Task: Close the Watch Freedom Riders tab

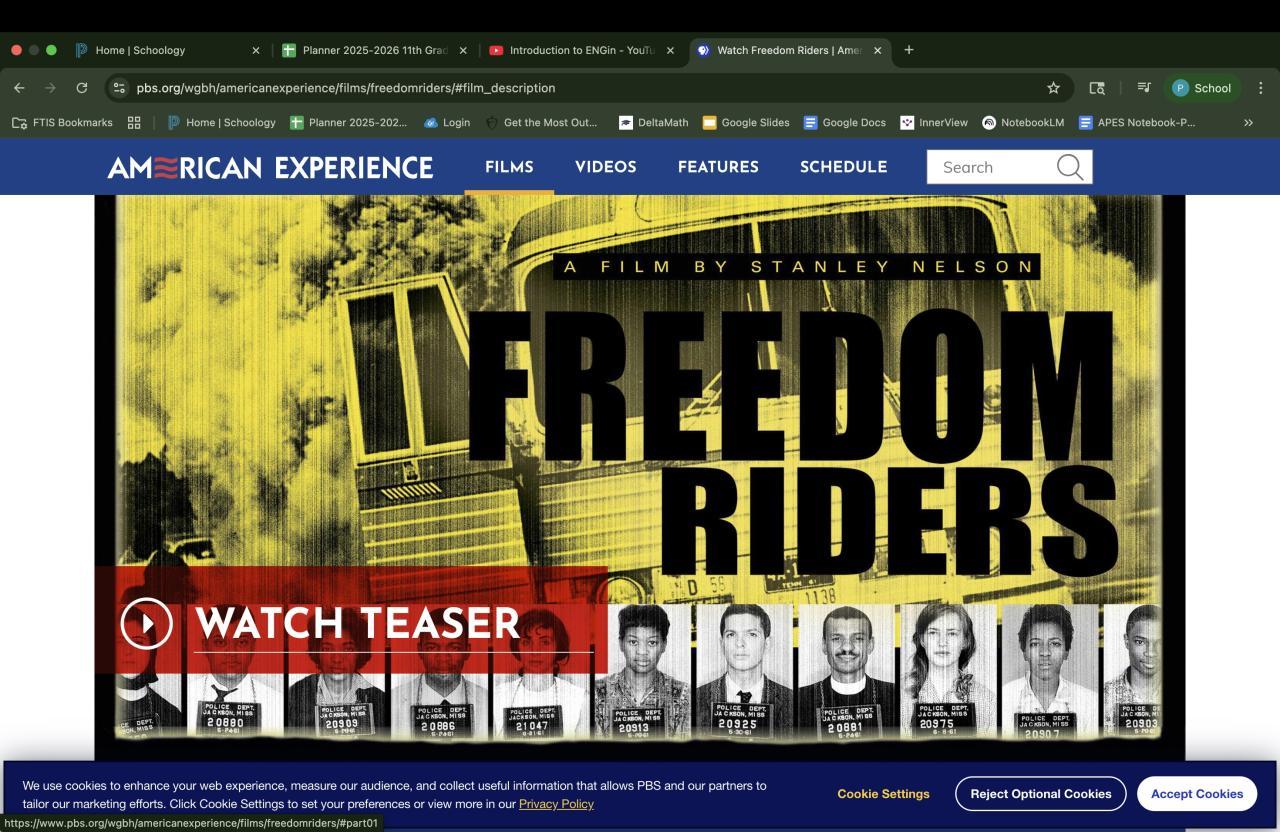Action: [878, 50]
